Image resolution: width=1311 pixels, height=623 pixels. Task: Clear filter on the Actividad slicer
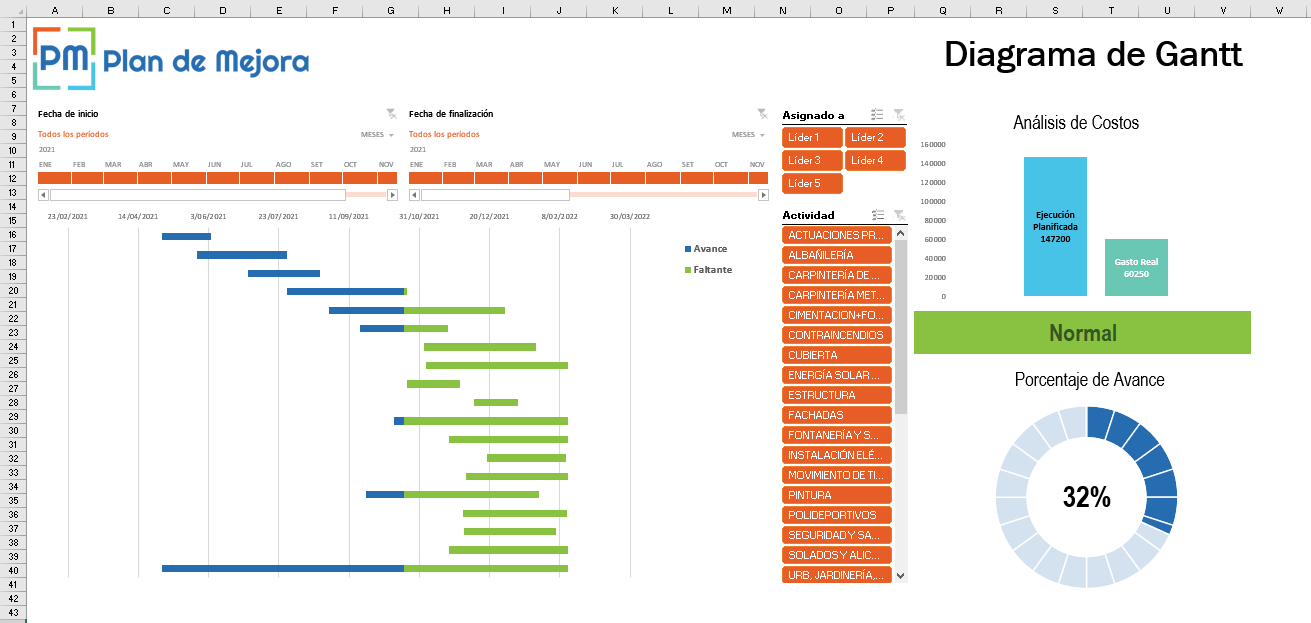pyautogui.click(x=899, y=215)
